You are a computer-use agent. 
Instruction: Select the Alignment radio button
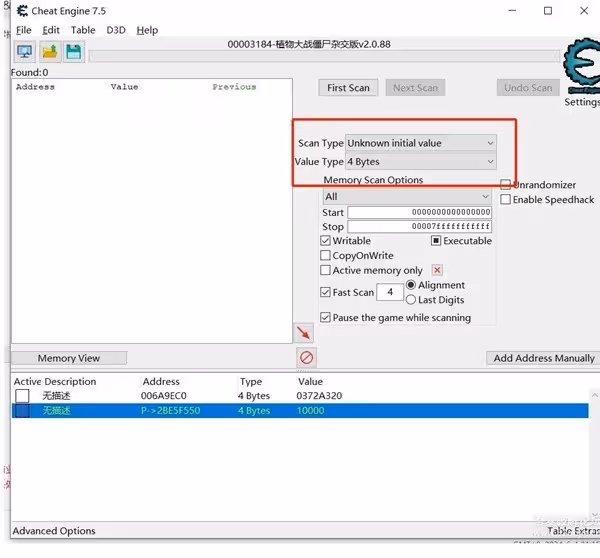click(411, 285)
